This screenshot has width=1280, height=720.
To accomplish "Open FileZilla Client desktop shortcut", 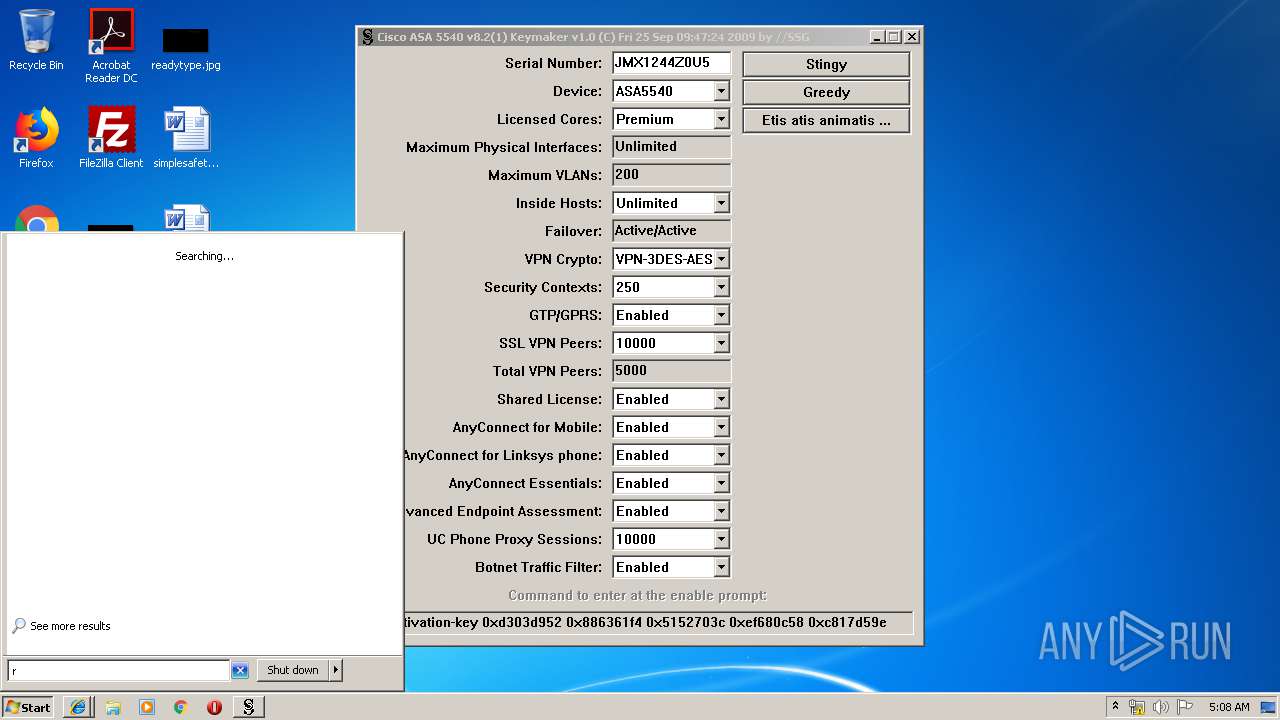I will pyautogui.click(x=111, y=138).
